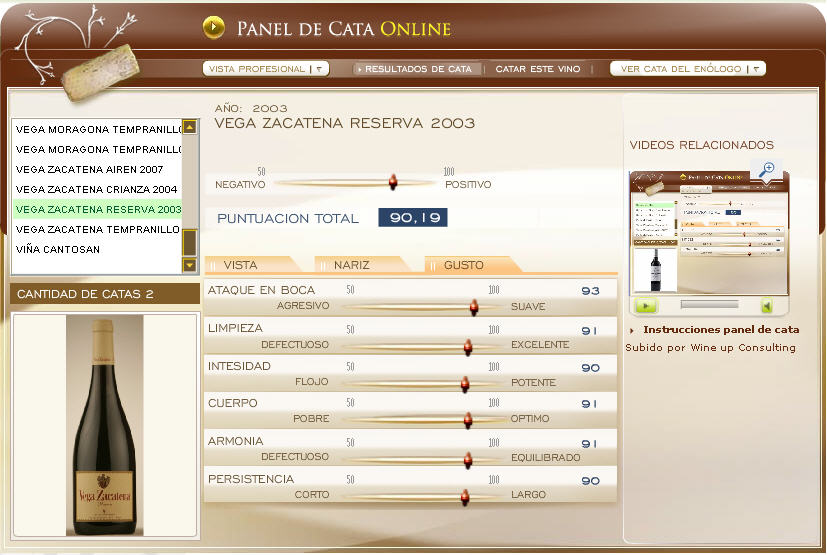Click the Persistencia slider handle
827x555 pixels.
[x=465, y=497]
